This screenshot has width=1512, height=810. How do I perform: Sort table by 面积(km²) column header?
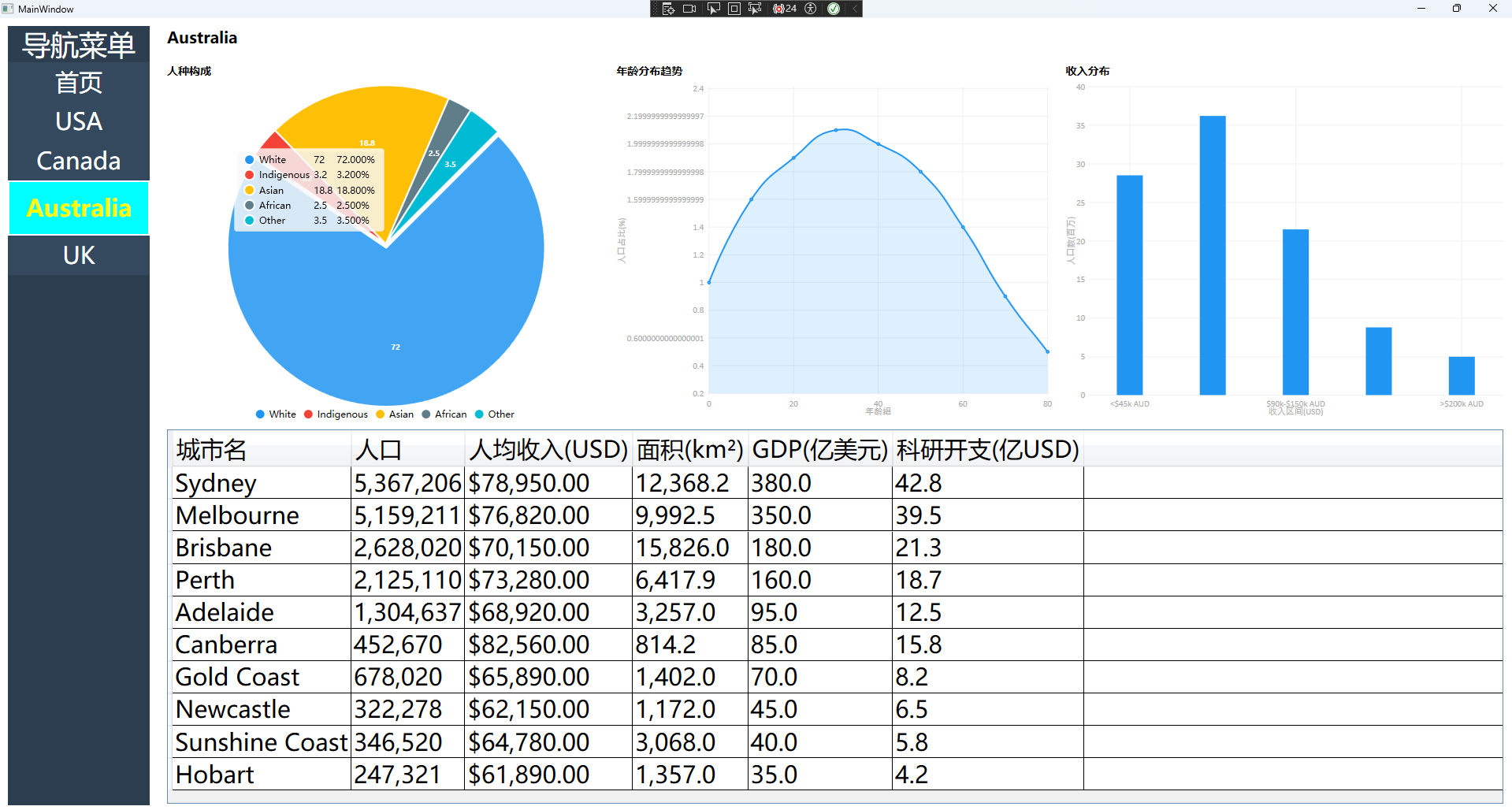[690, 449]
